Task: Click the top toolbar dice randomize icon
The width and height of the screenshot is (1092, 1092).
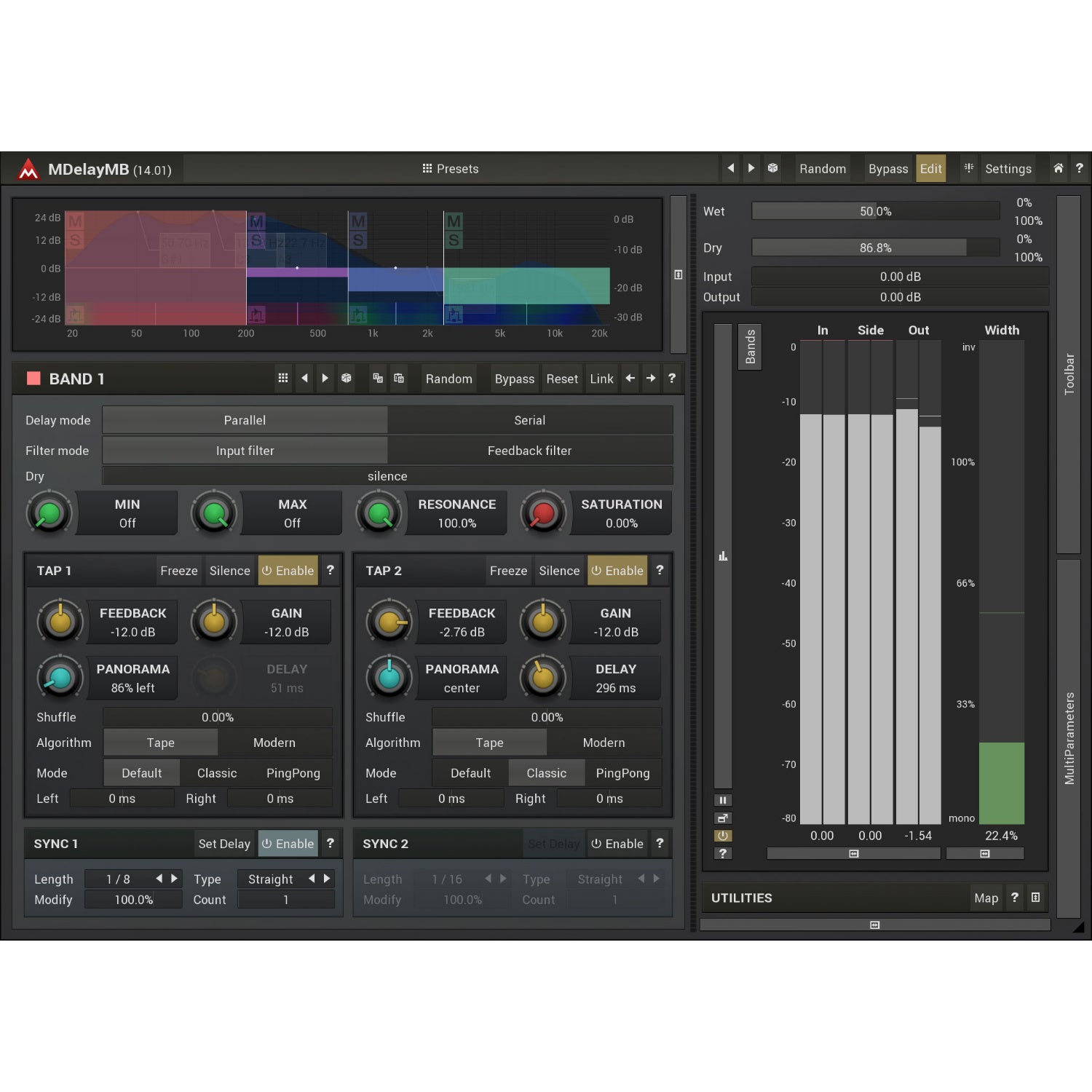Action: (x=772, y=168)
